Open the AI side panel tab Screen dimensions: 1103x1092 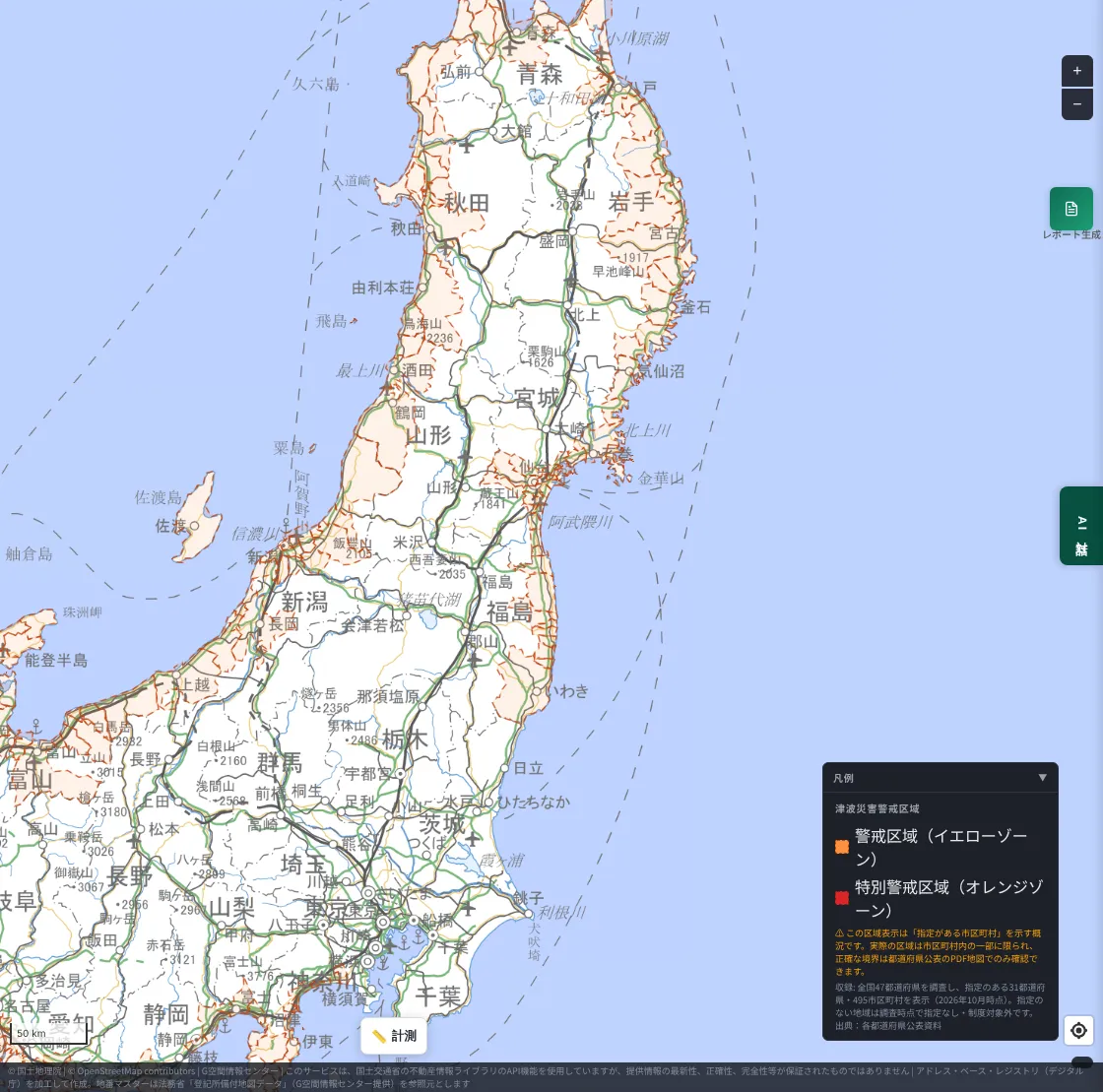(x=1081, y=525)
